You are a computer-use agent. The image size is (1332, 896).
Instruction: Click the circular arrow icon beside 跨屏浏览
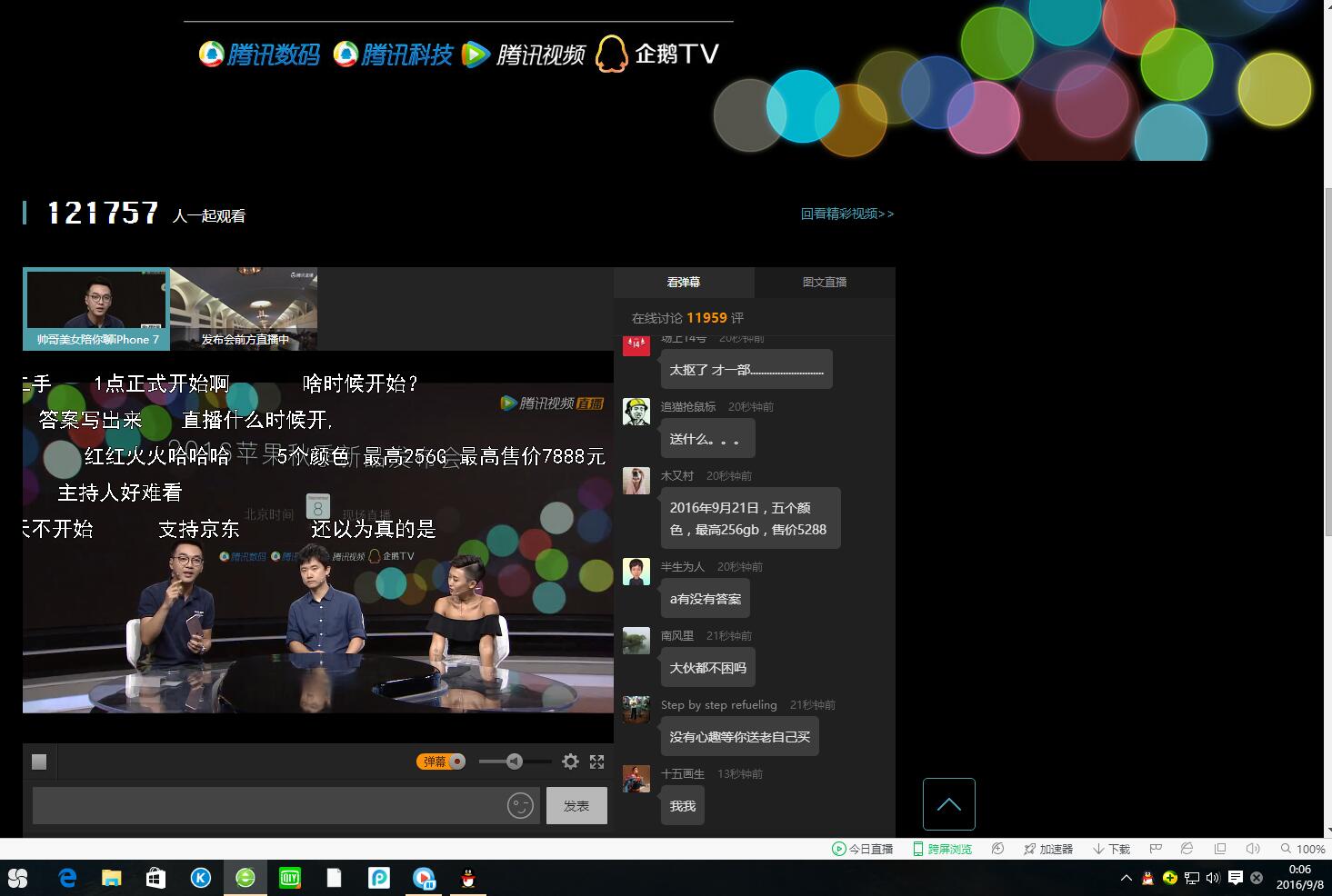(997, 849)
